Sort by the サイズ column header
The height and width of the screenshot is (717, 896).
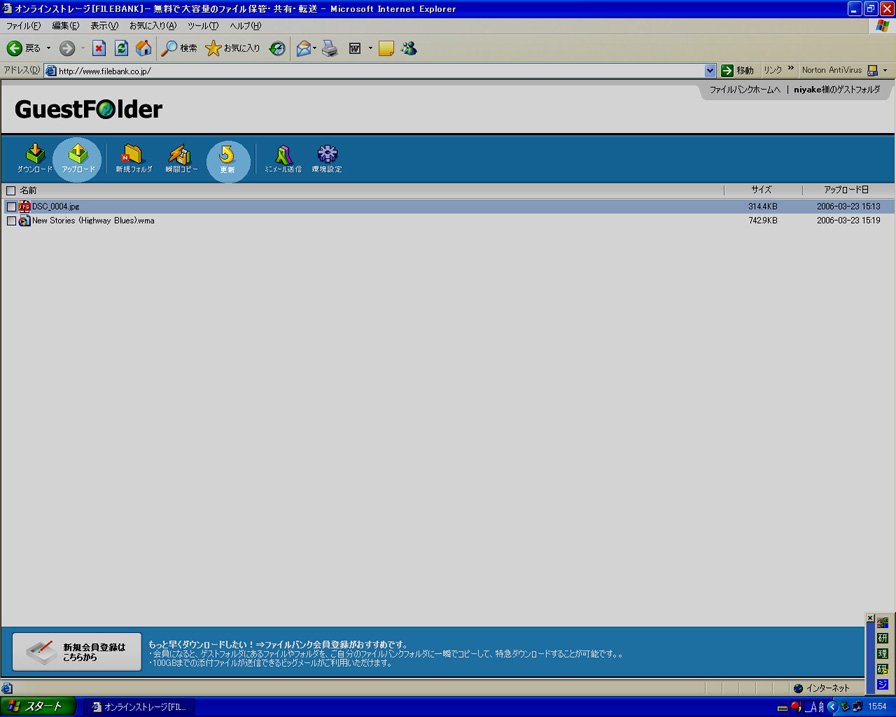(x=762, y=190)
